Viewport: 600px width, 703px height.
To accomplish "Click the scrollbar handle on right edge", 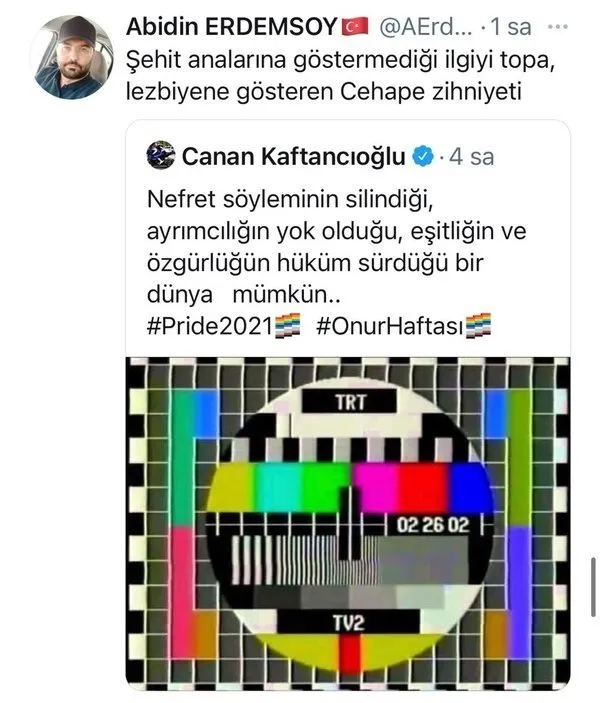I will [593, 587].
